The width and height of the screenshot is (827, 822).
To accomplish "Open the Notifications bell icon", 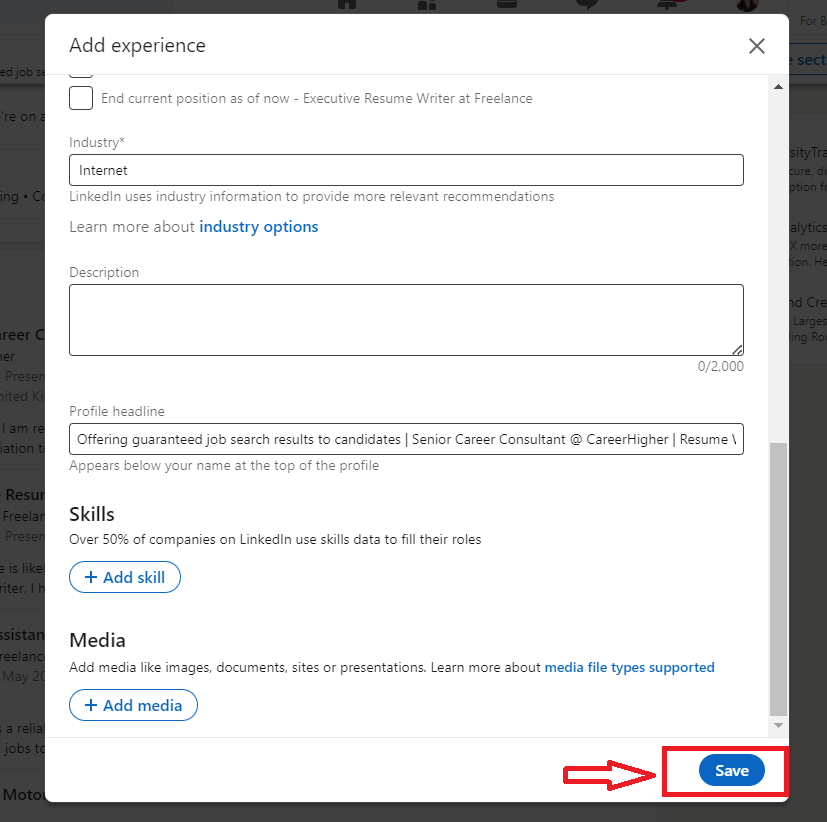I will pos(667,5).
